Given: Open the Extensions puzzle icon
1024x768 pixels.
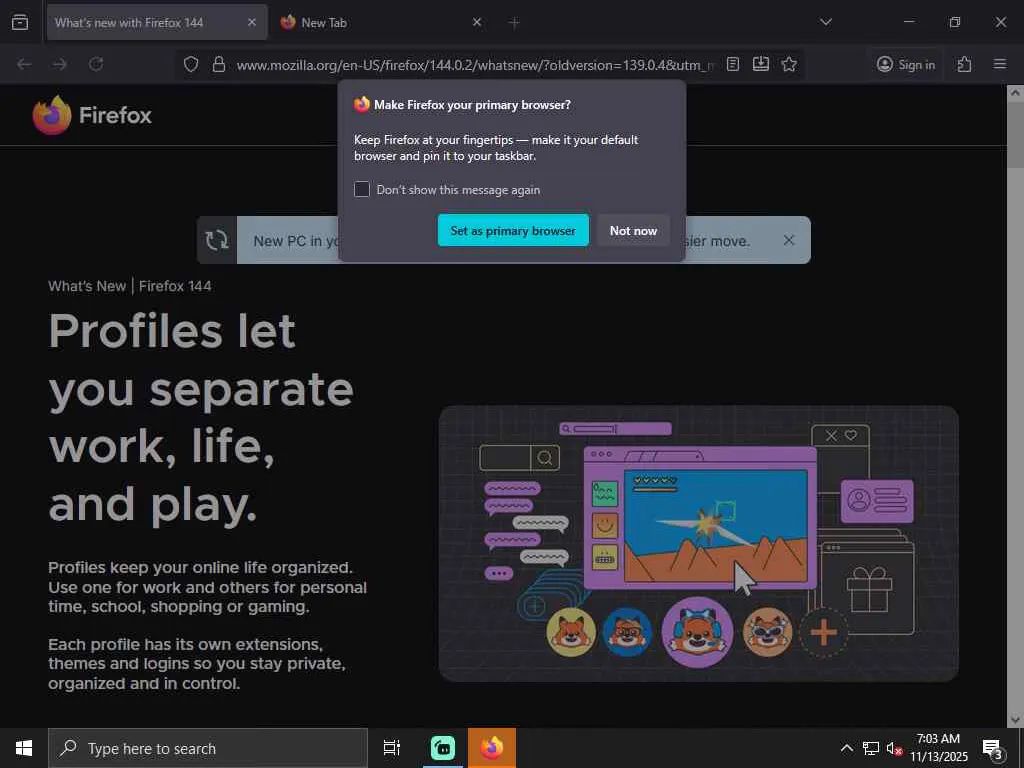Looking at the screenshot, I should coord(964,64).
